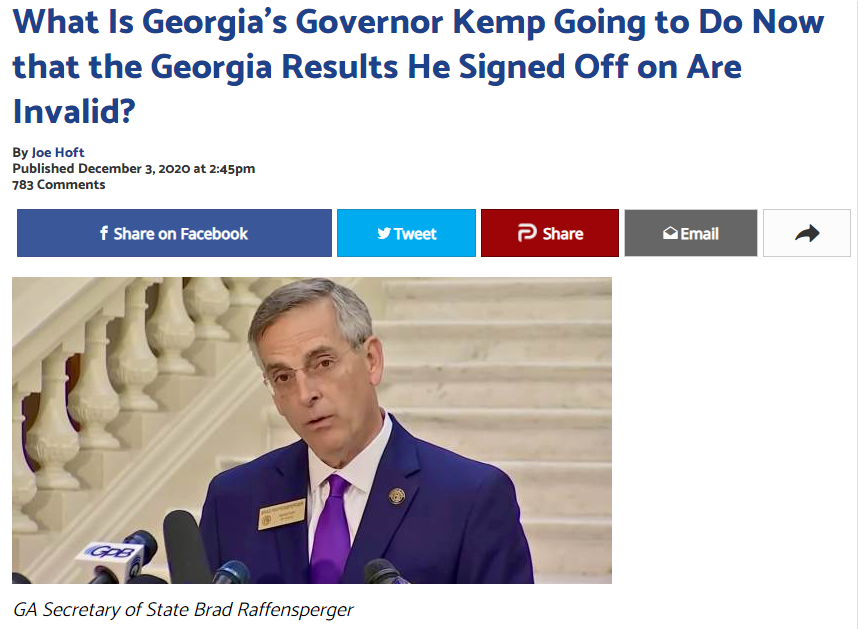Click the Parler logo icon
Viewport: 858px width, 629px height.
[x=527, y=233]
